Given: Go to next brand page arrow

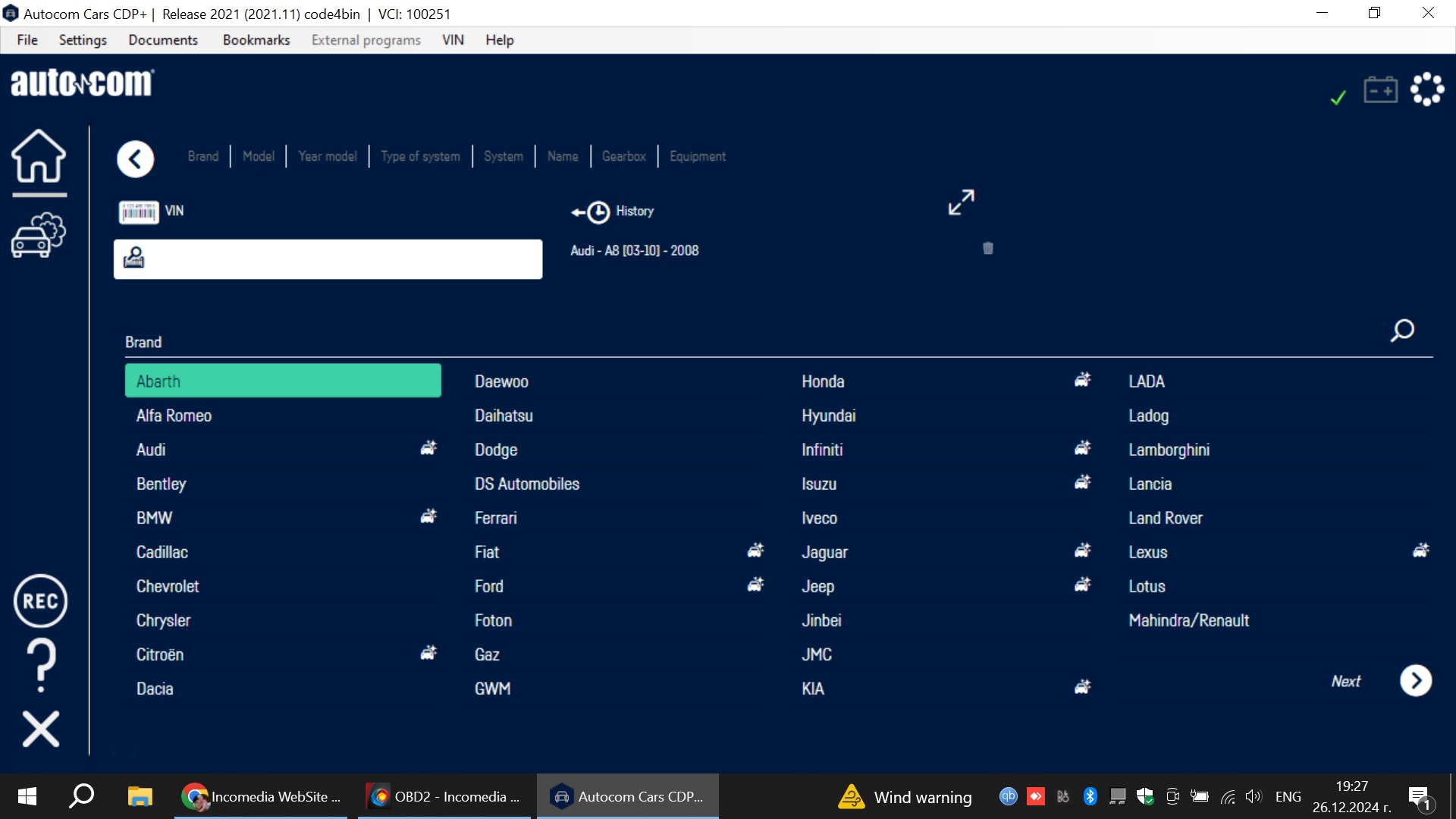Looking at the screenshot, I should (x=1415, y=681).
